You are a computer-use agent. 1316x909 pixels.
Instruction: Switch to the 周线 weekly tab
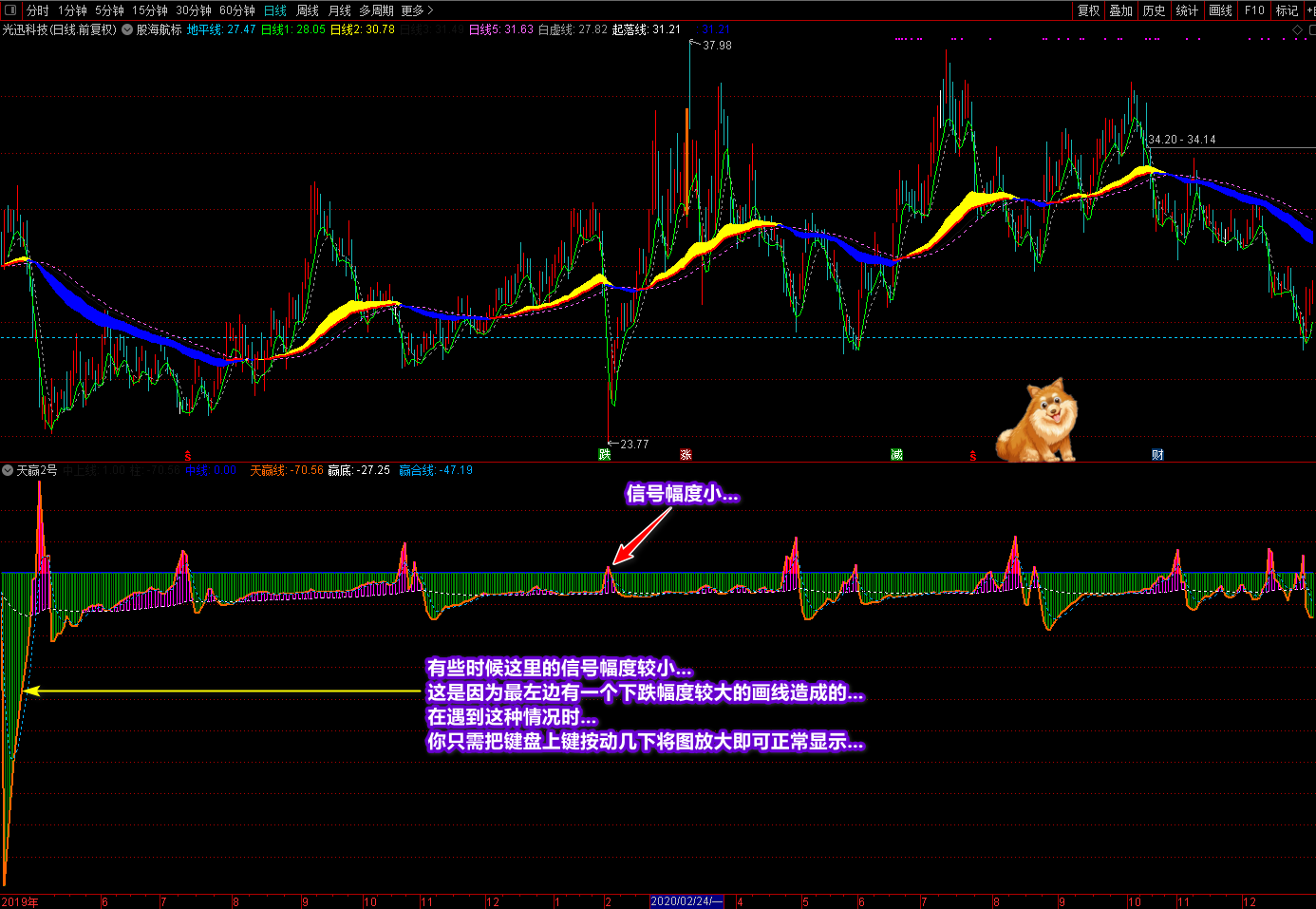308,10
